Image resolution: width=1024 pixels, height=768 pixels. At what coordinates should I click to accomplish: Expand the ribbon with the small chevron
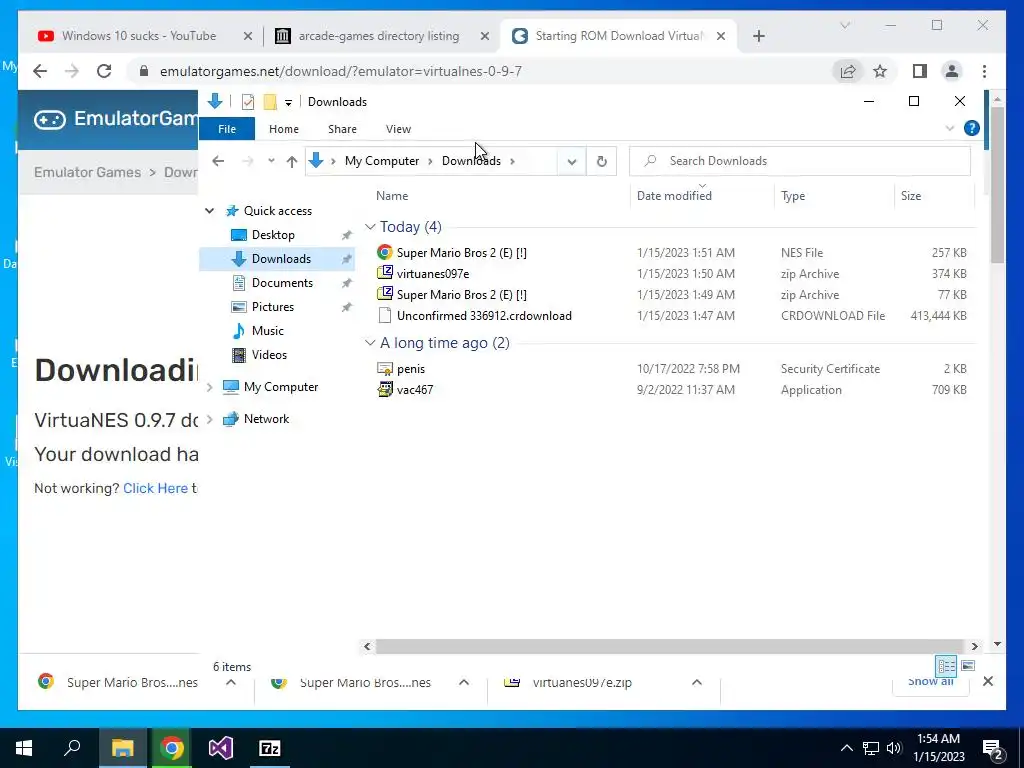coord(950,129)
